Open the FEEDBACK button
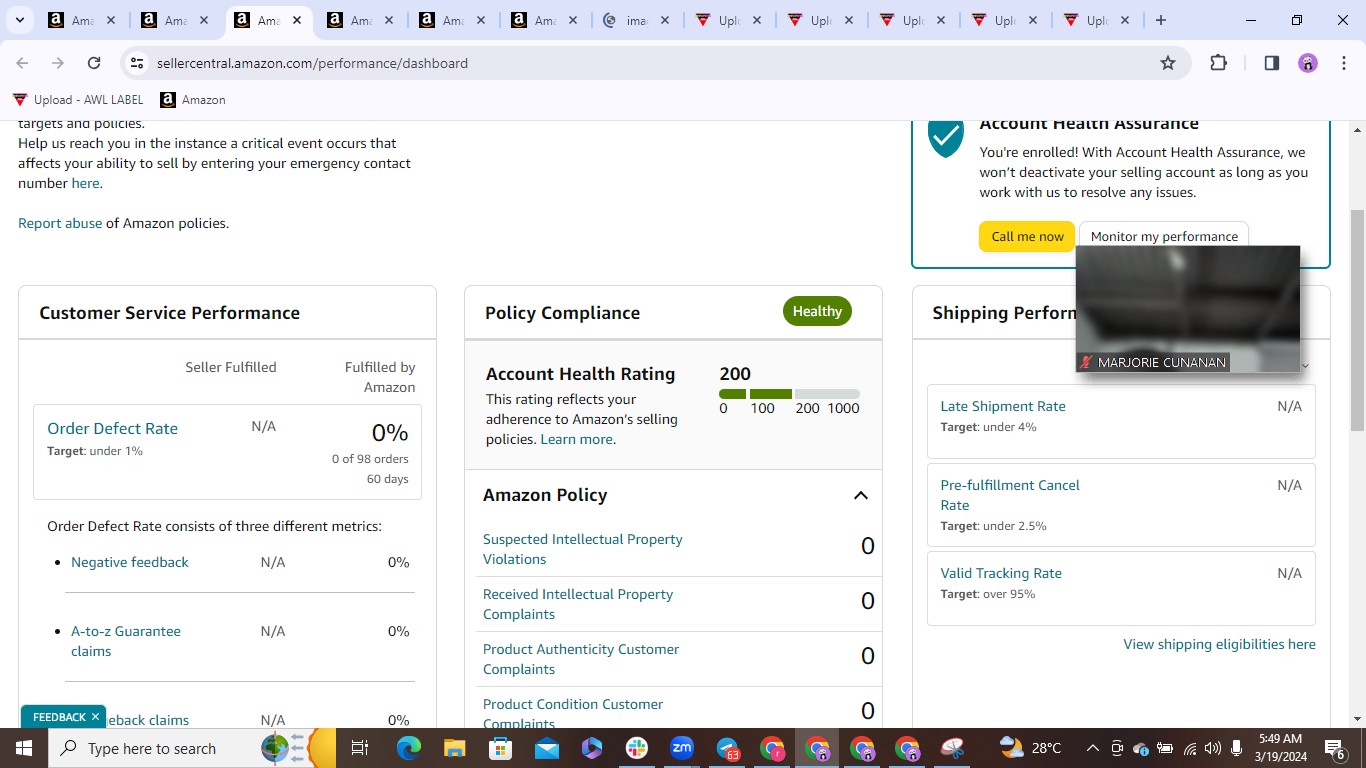1366x768 pixels. tap(59, 717)
